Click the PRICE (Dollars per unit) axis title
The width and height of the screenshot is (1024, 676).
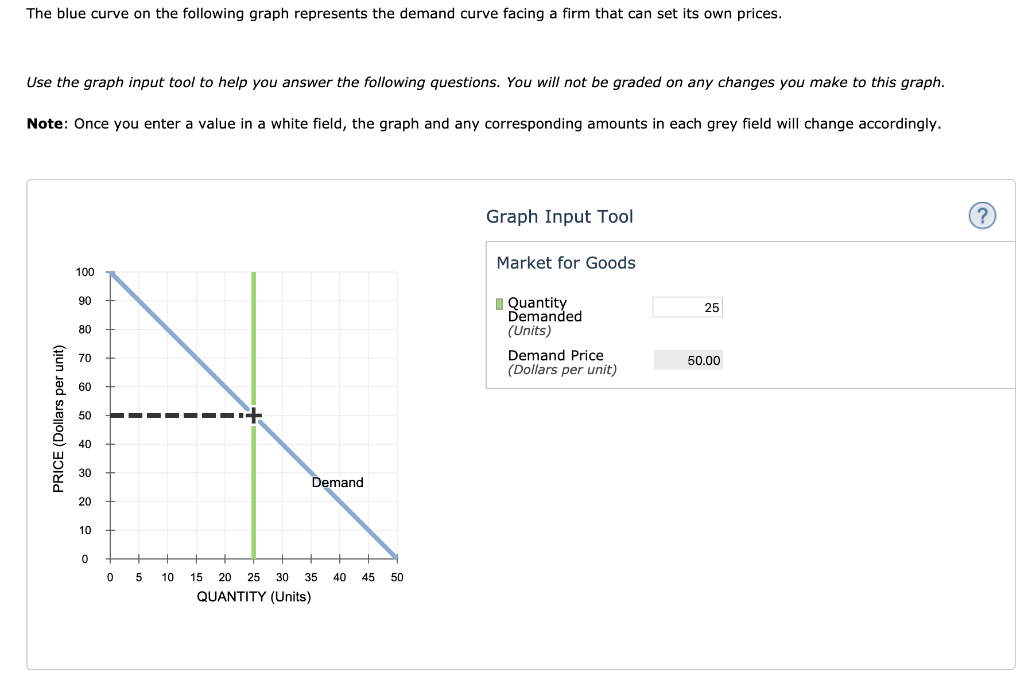[59, 418]
